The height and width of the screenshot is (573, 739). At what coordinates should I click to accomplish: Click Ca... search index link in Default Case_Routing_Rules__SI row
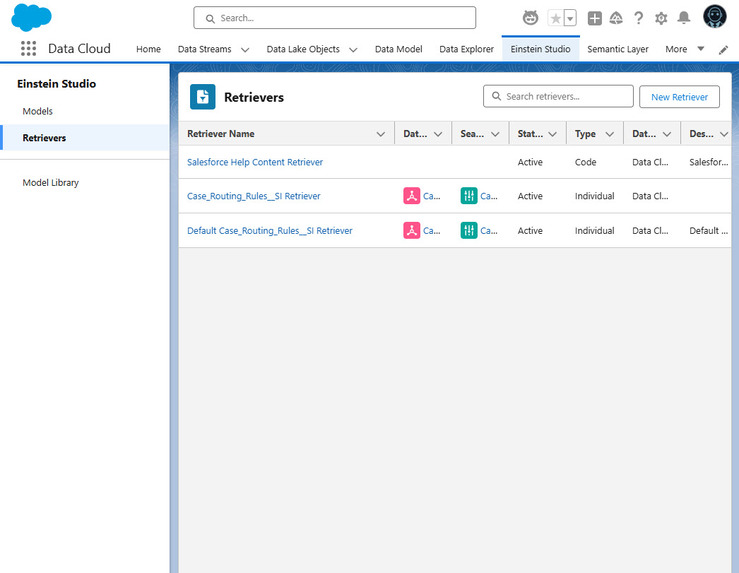tap(489, 230)
